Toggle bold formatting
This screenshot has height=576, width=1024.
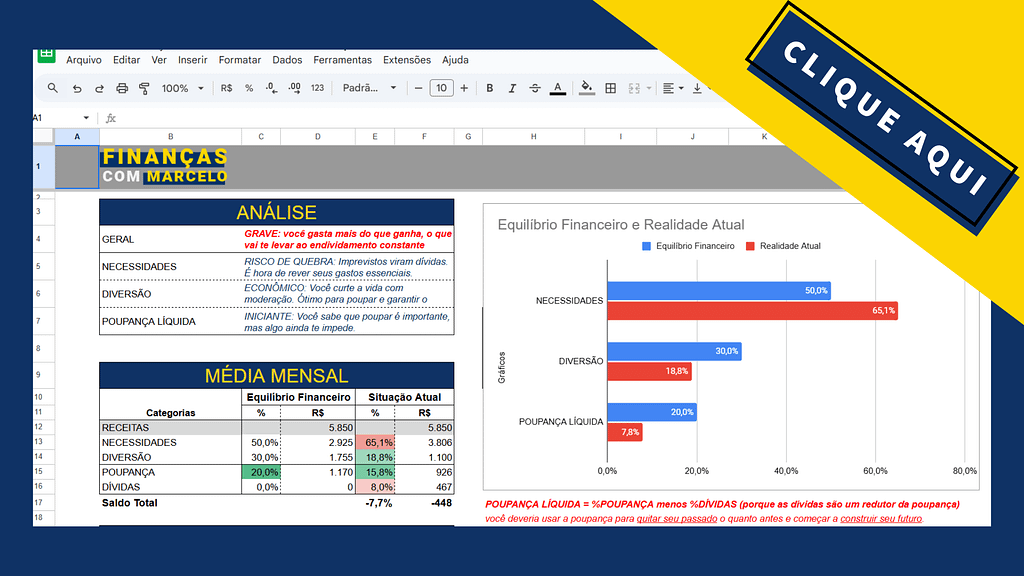[x=490, y=88]
